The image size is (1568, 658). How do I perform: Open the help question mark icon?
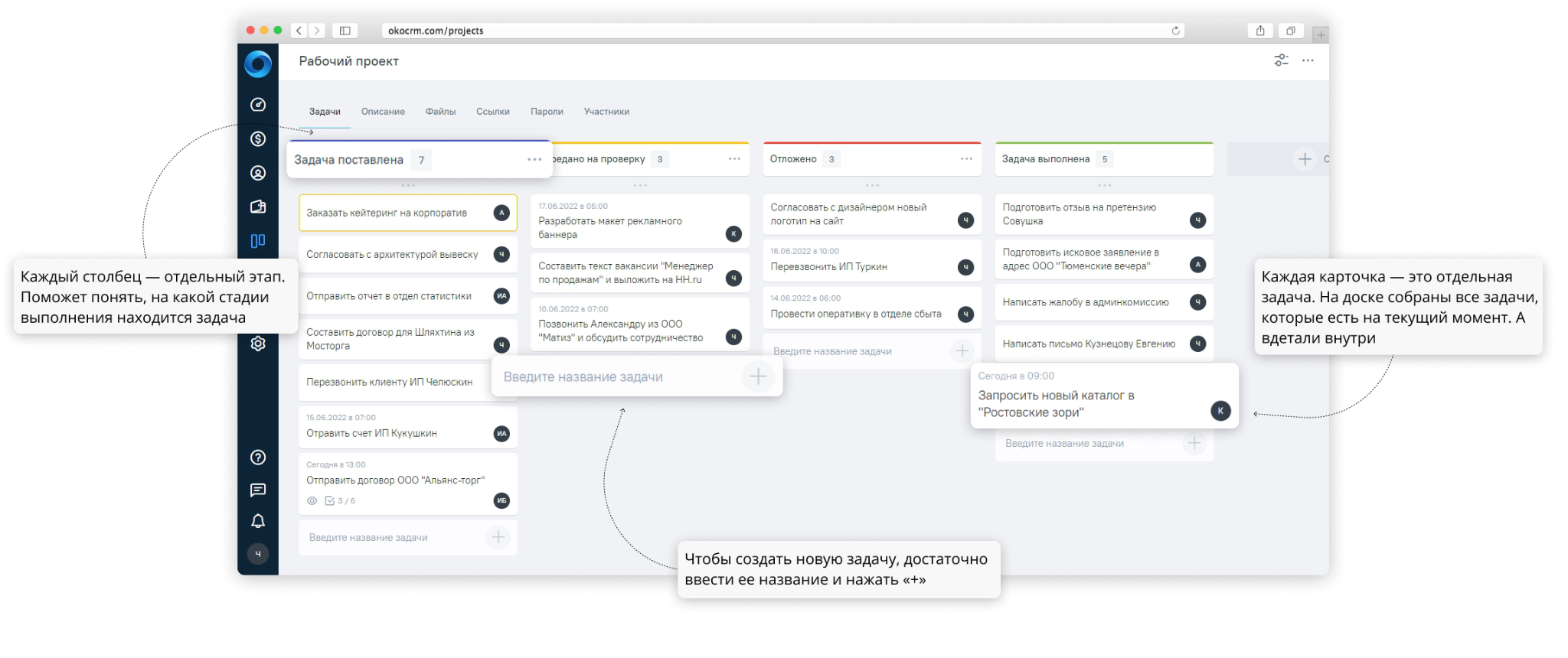point(258,458)
